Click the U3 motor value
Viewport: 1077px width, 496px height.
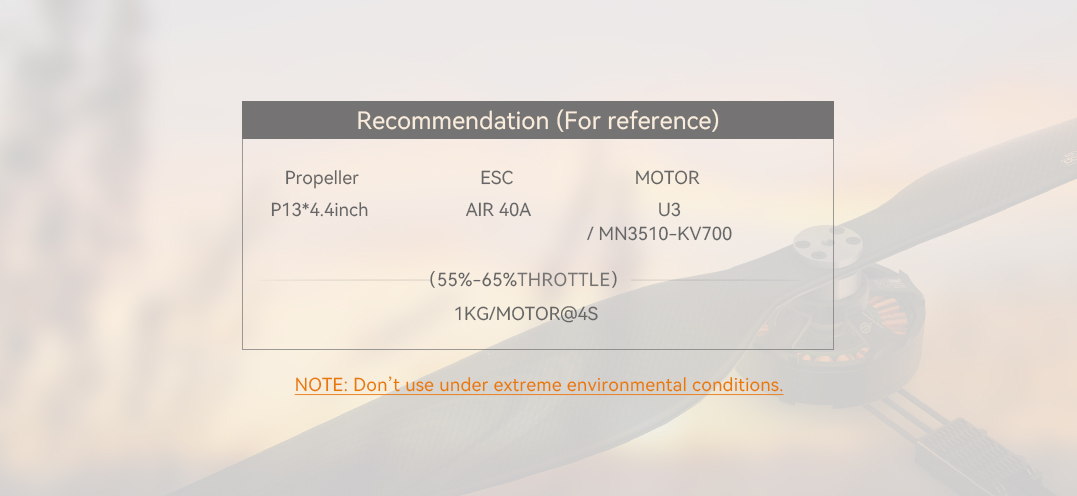(x=669, y=210)
